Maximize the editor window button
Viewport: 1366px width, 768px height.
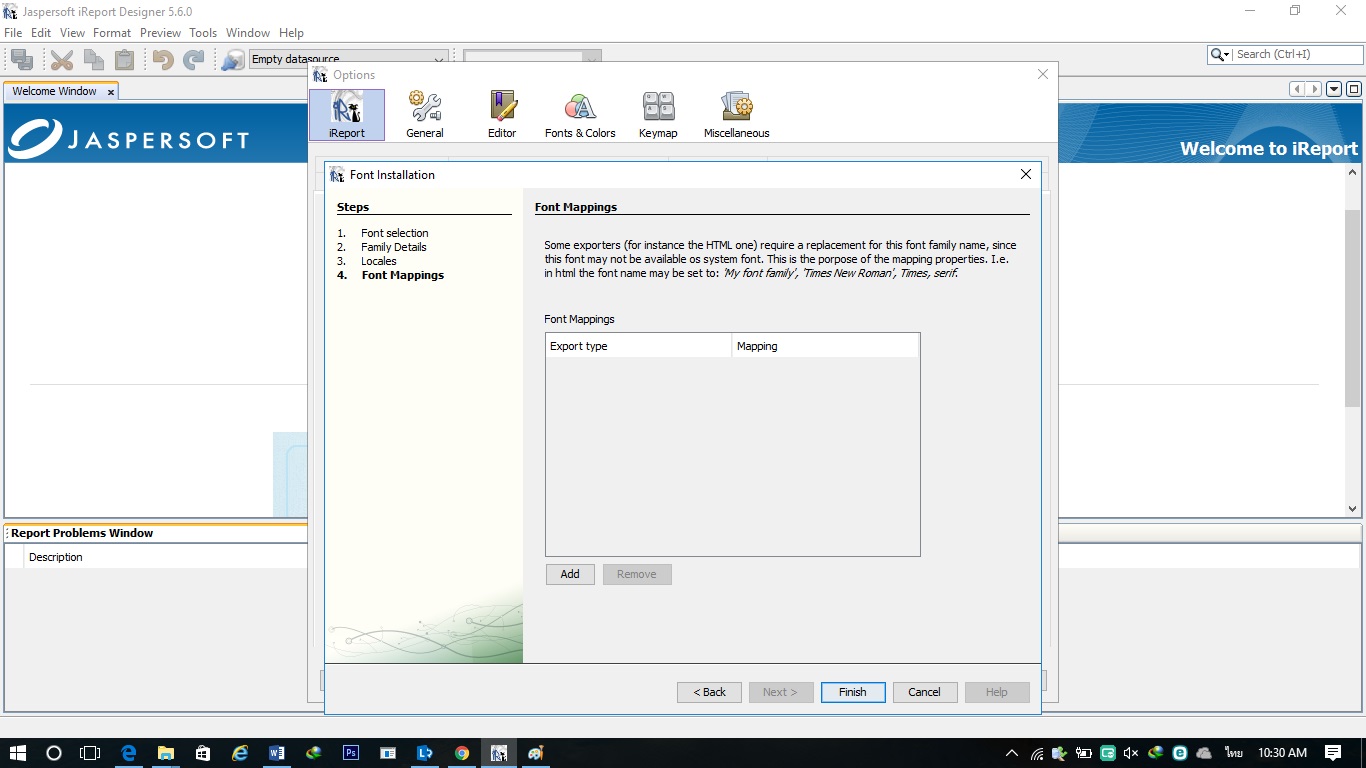tap(1353, 89)
